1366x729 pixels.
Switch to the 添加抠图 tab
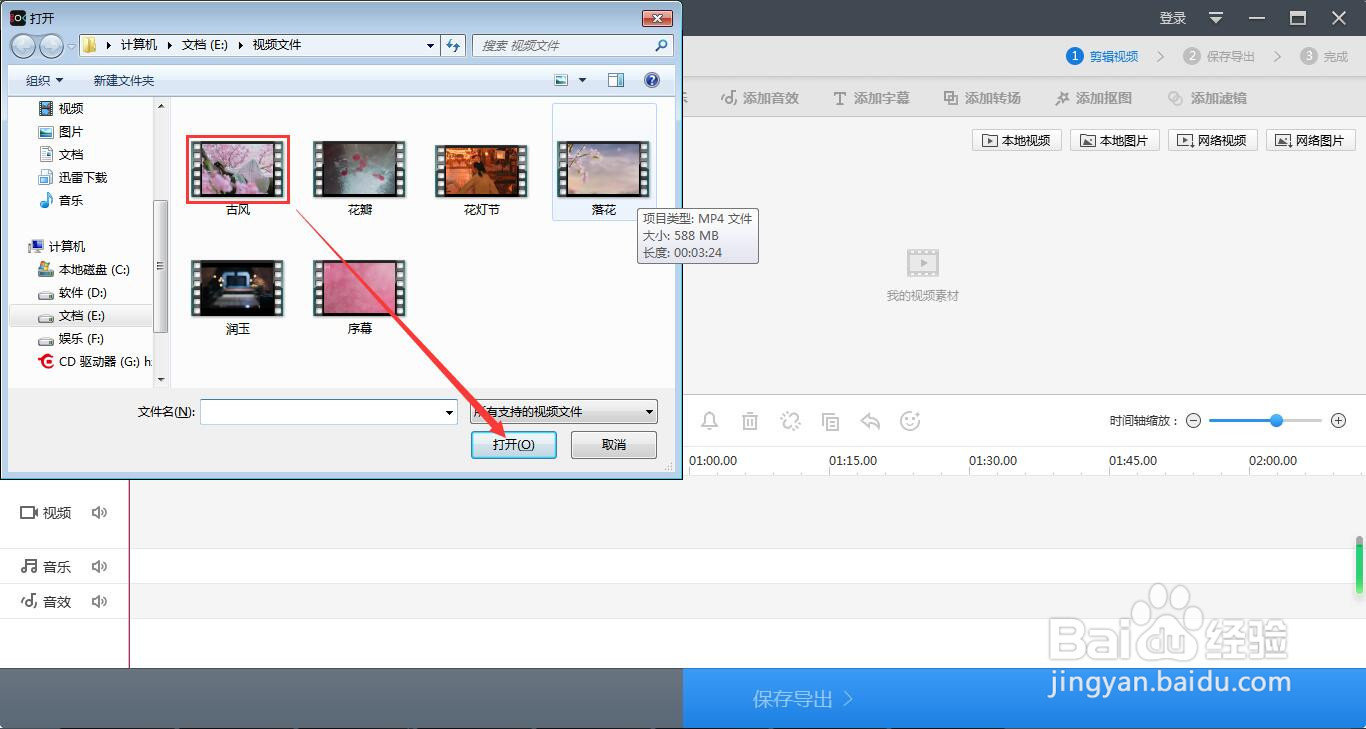tap(1093, 98)
